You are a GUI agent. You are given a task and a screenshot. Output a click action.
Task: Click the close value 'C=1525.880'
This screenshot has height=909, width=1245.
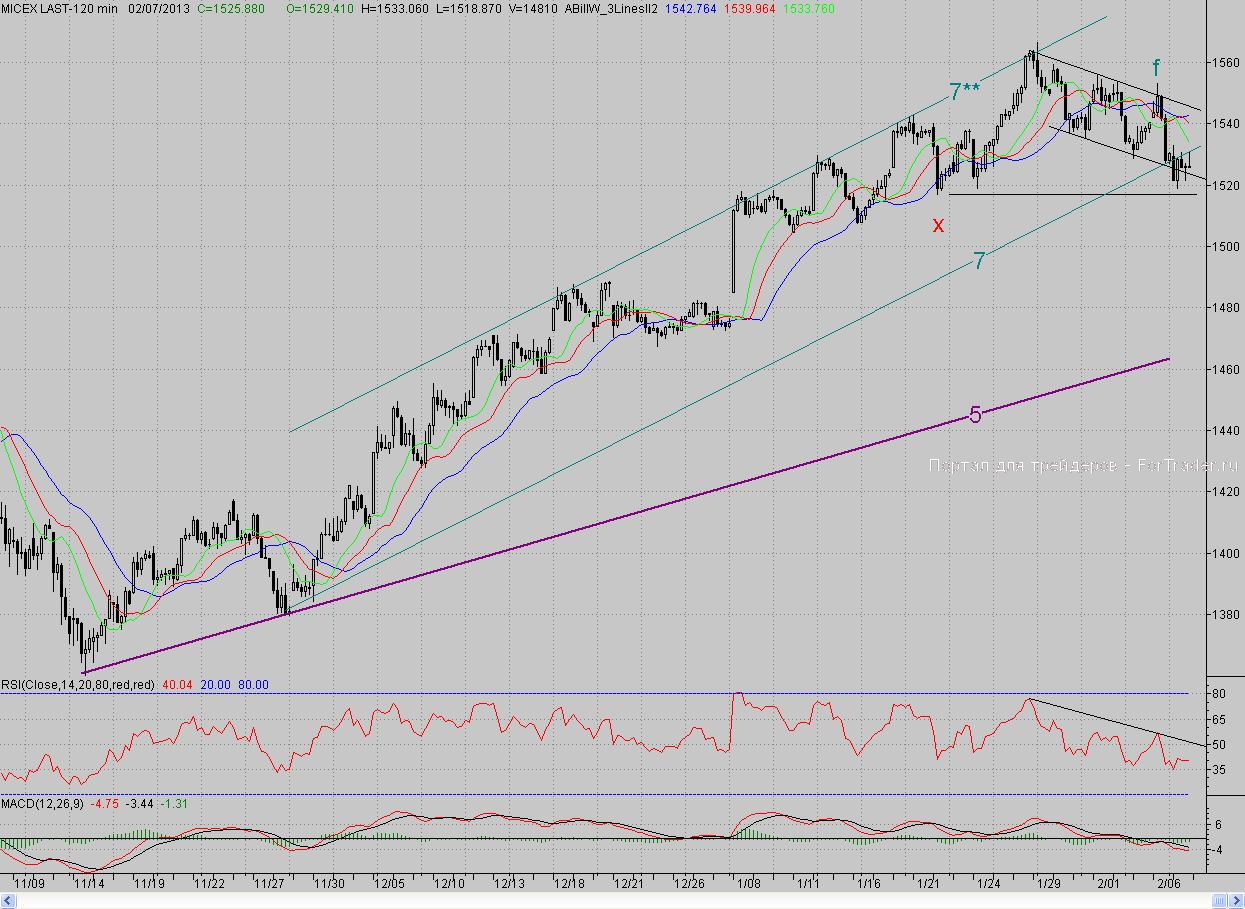231,8
